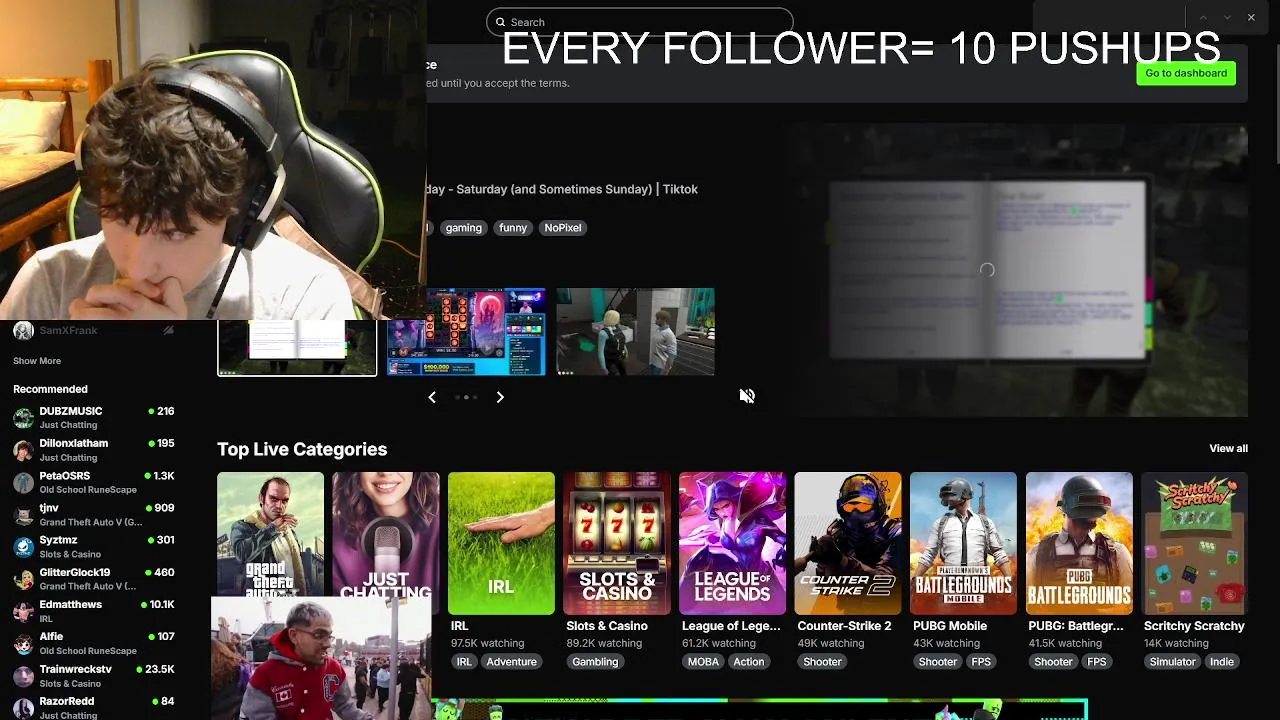The height and width of the screenshot is (720, 1280).
Task: Click the Indie tag
Action: tap(1222, 662)
